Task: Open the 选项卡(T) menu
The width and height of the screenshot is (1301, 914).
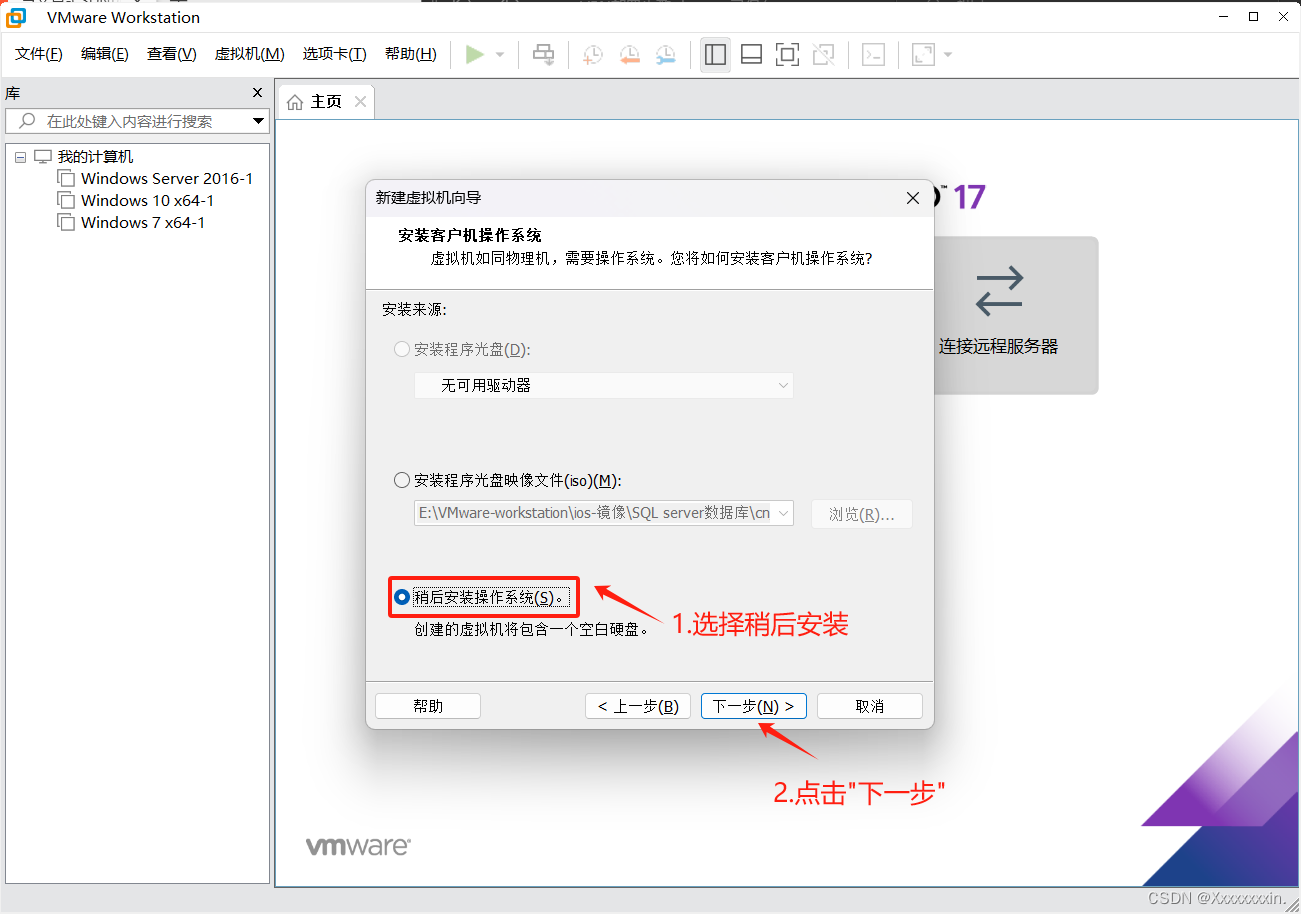Action: click(335, 54)
